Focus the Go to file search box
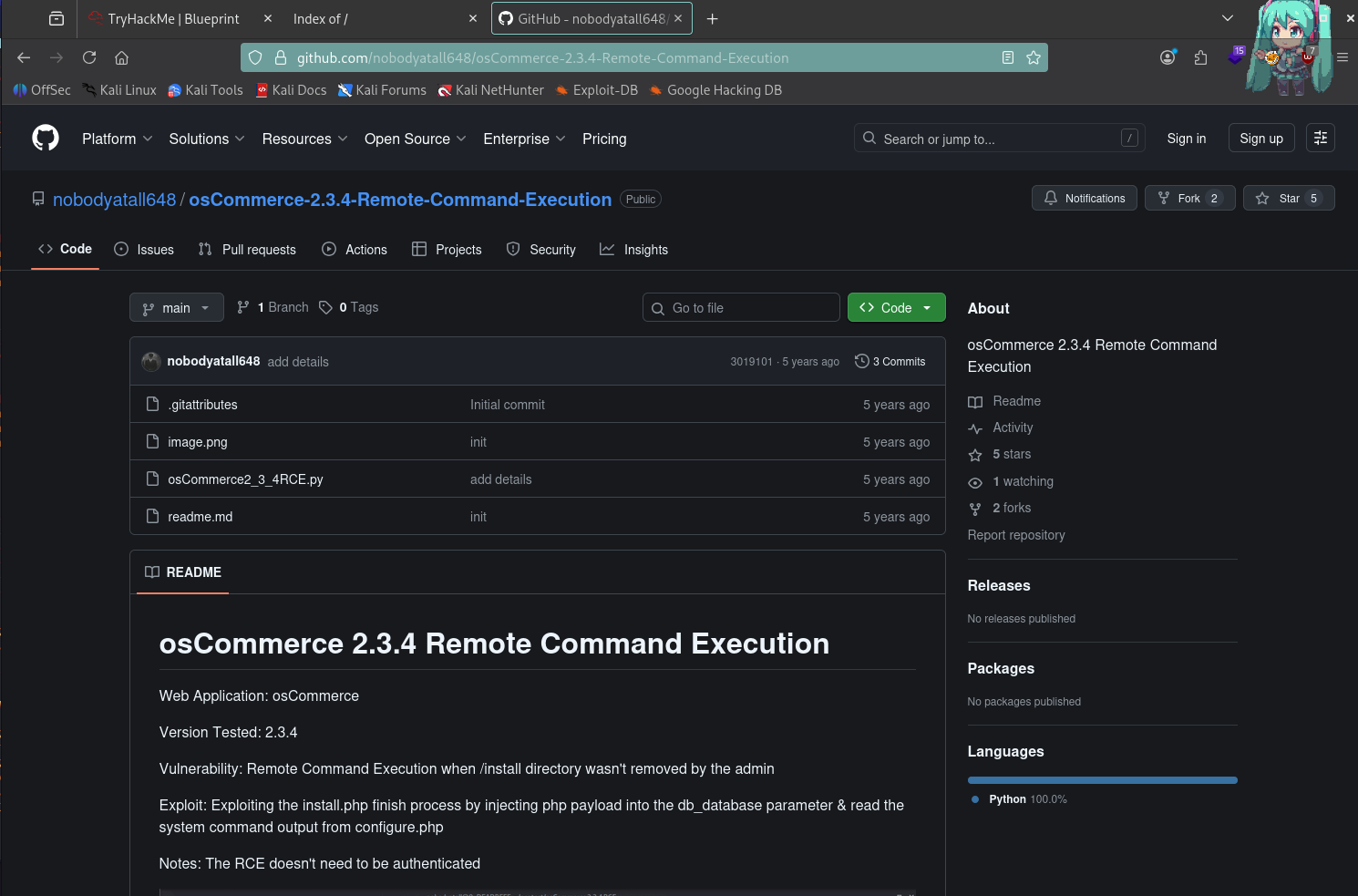Viewport: 1358px width, 896px height. tap(741, 307)
